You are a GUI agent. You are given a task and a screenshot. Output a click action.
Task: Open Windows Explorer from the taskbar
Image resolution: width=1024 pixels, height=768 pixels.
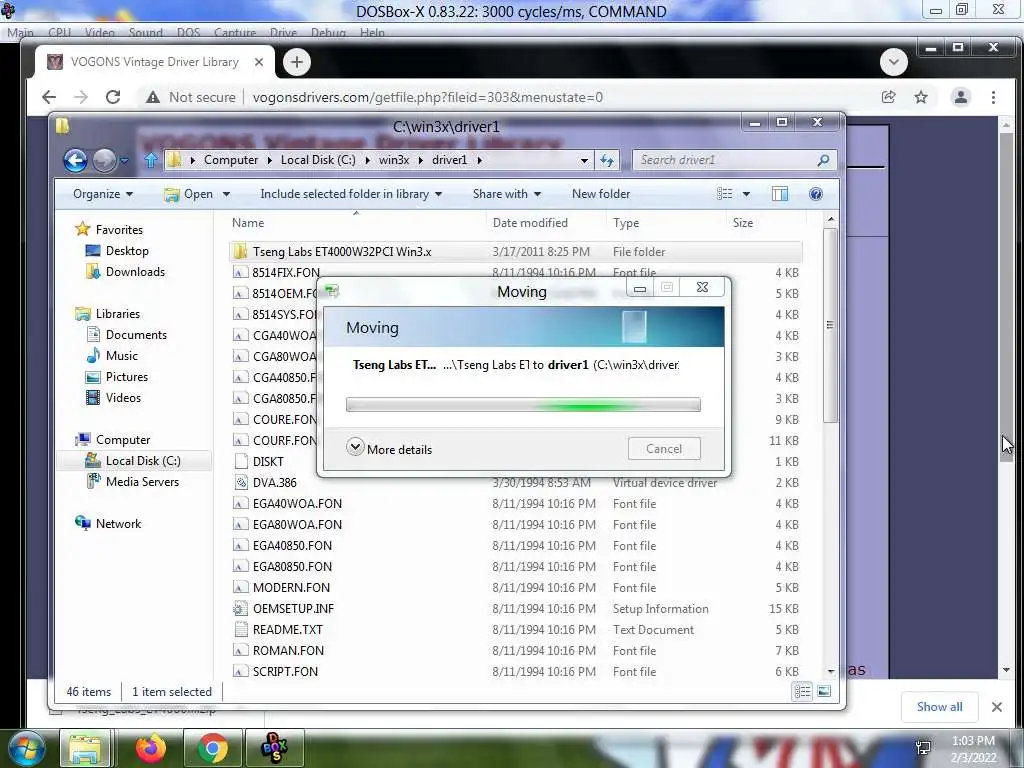[86, 749]
